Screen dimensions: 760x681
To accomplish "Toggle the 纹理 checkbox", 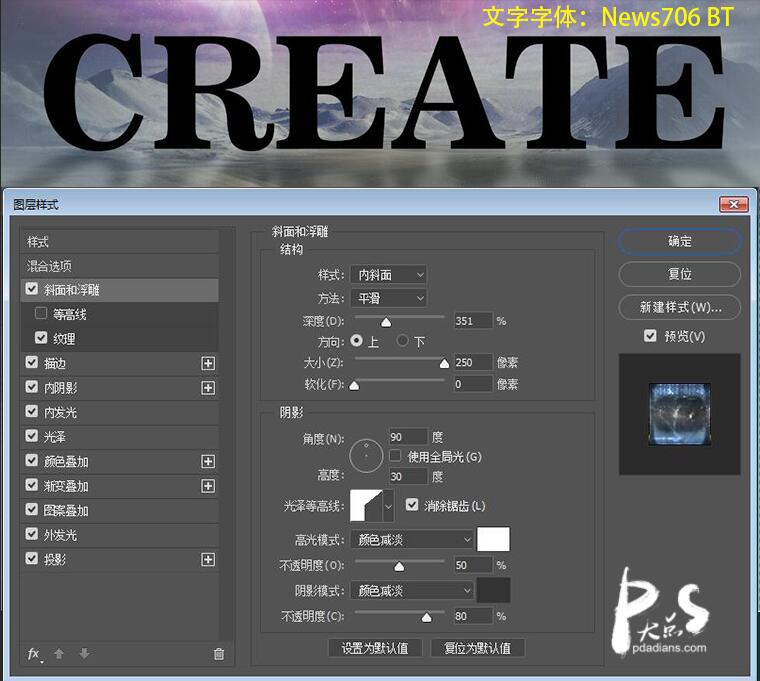I will (x=41, y=338).
